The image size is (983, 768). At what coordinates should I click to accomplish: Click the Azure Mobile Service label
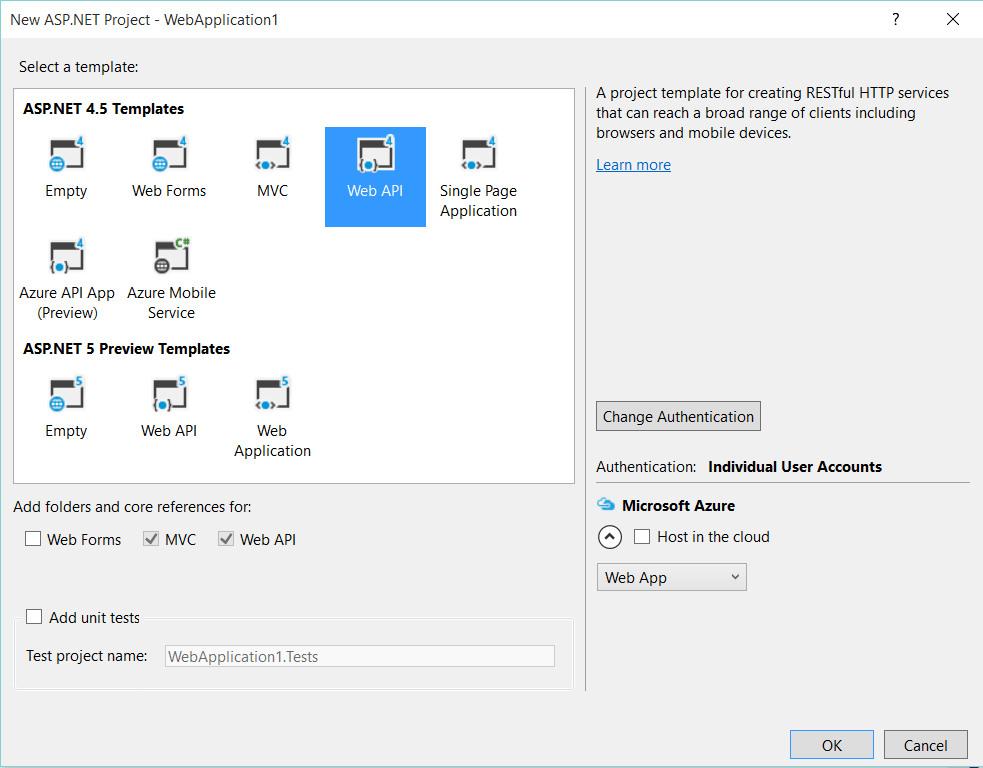click(172, 303)
